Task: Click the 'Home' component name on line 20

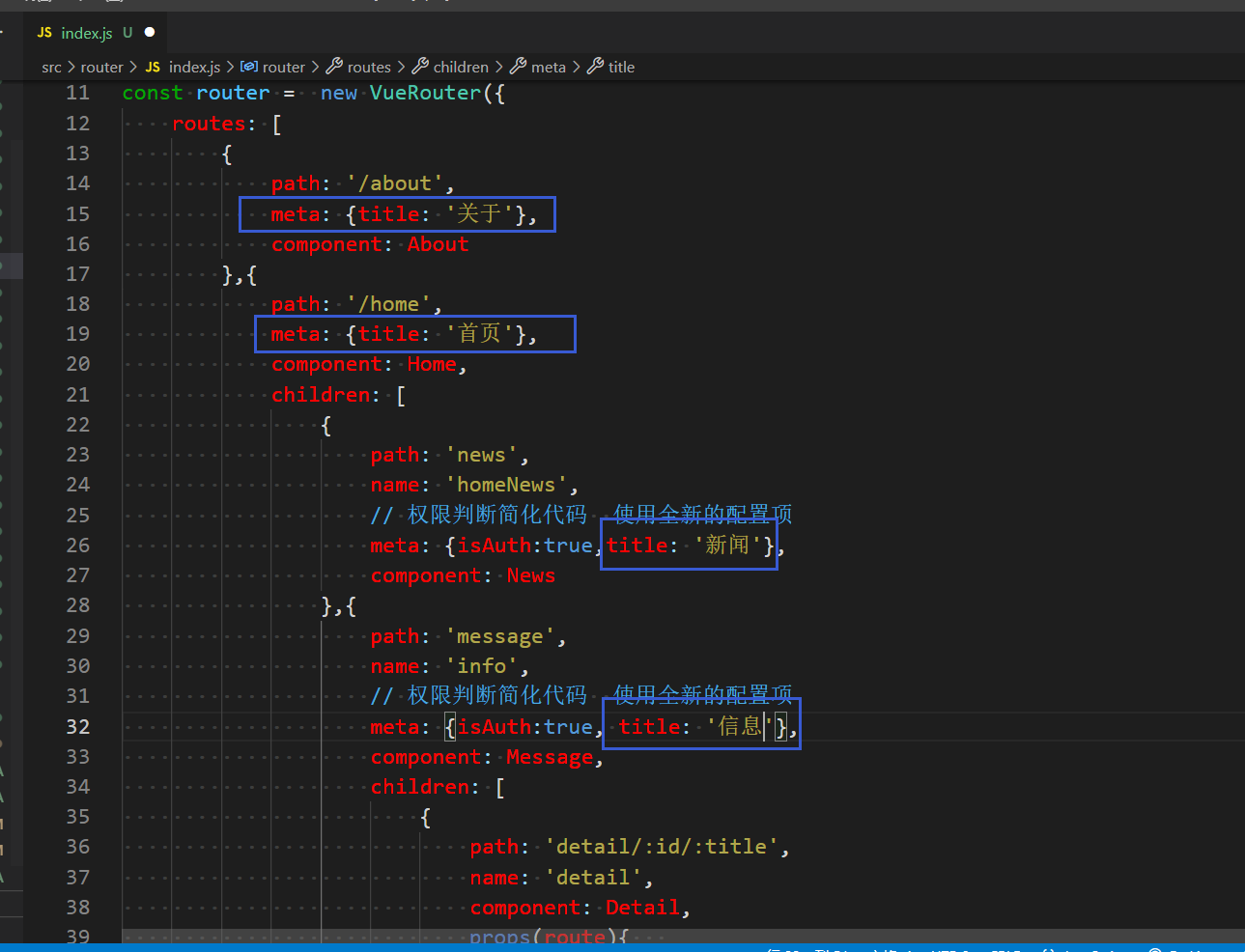Action: [432, 364]
